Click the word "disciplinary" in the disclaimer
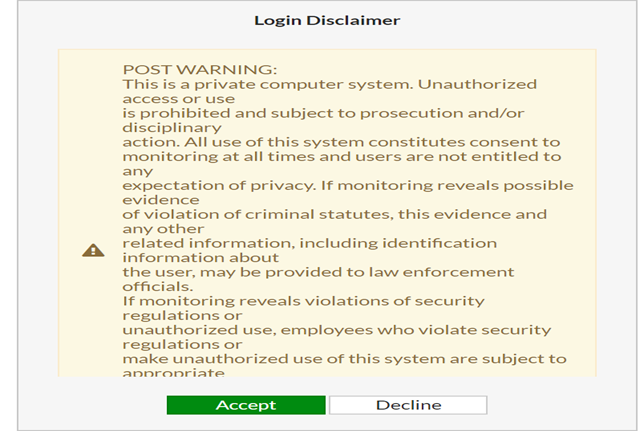Screen dimensions: 640x431 (x=171, y=128)
